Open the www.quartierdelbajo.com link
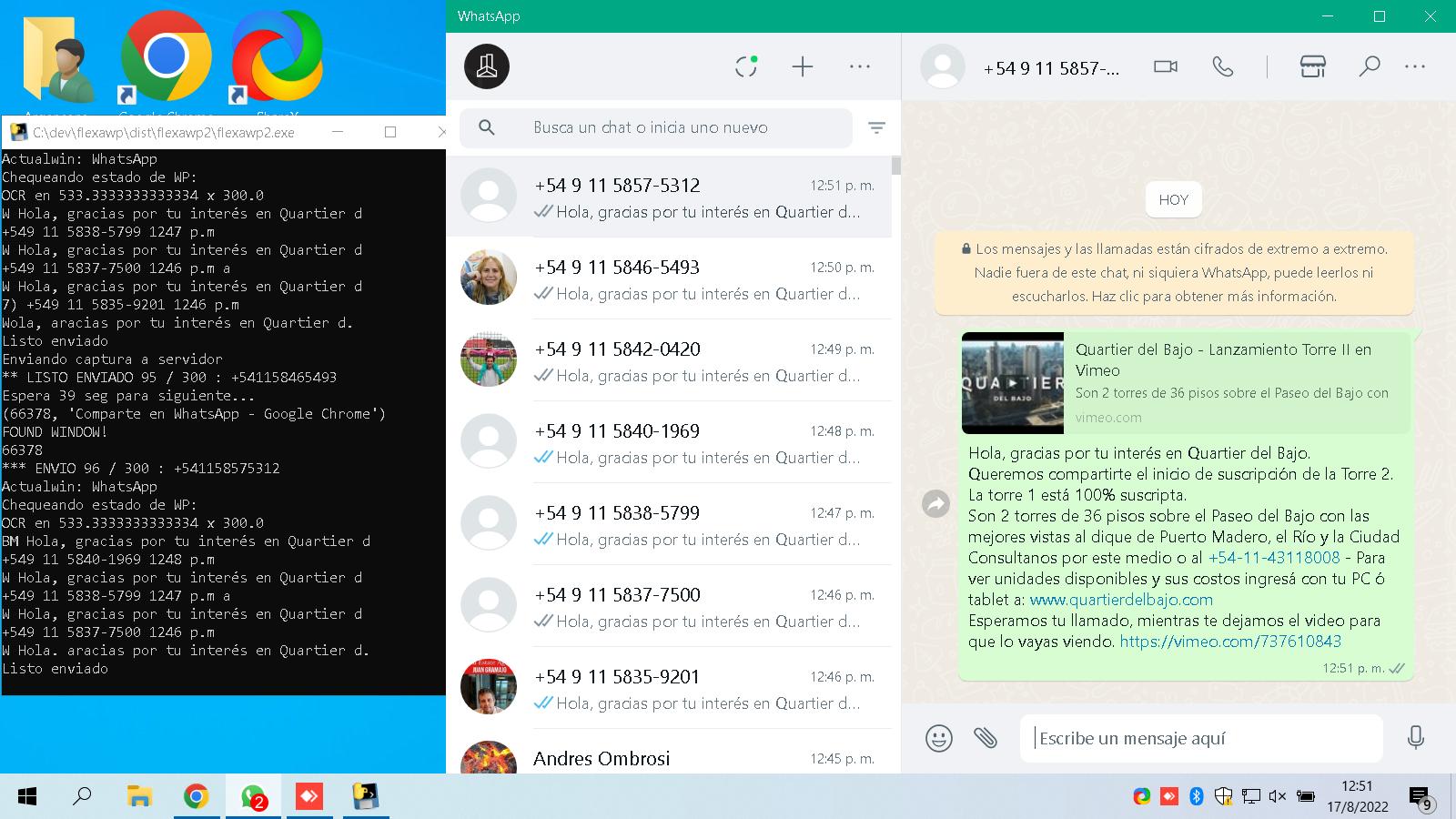This screenshot has height=819, width=1456. pos(1121,600)
